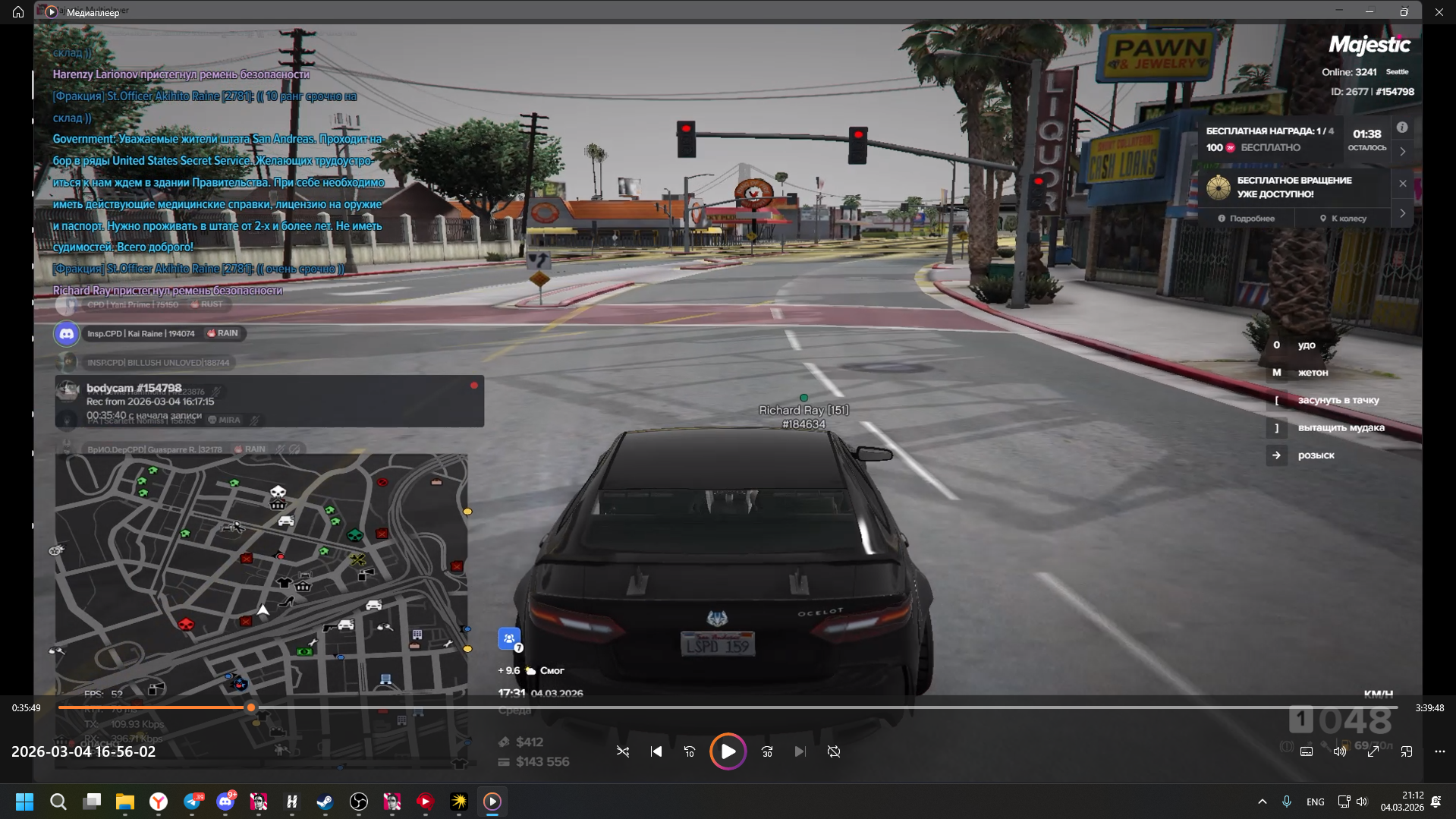Open the black H app on the taskbar
This screenshot has width=1456, height=819.
coord(292,802)
